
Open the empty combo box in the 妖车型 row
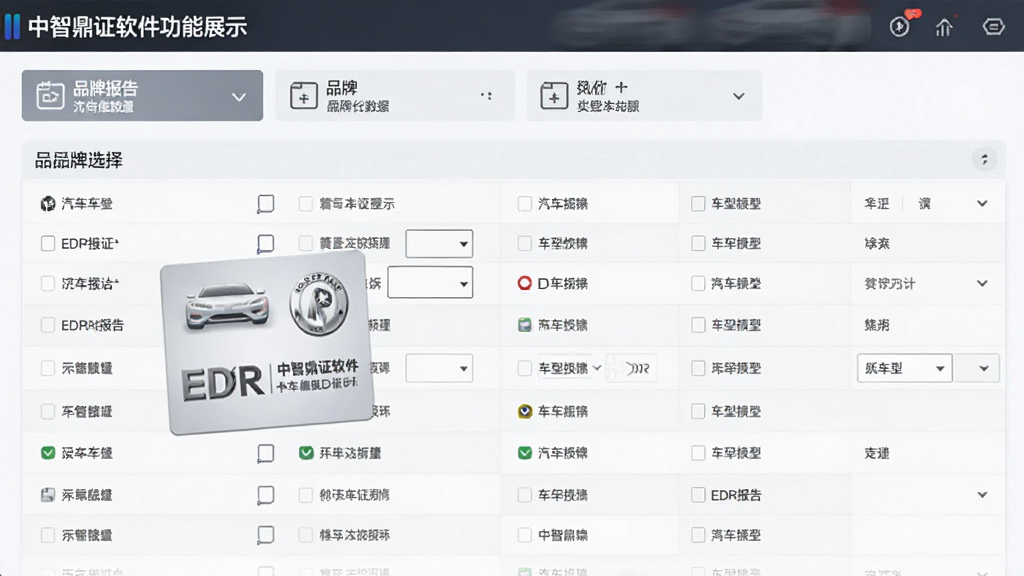tap(439, 368)
